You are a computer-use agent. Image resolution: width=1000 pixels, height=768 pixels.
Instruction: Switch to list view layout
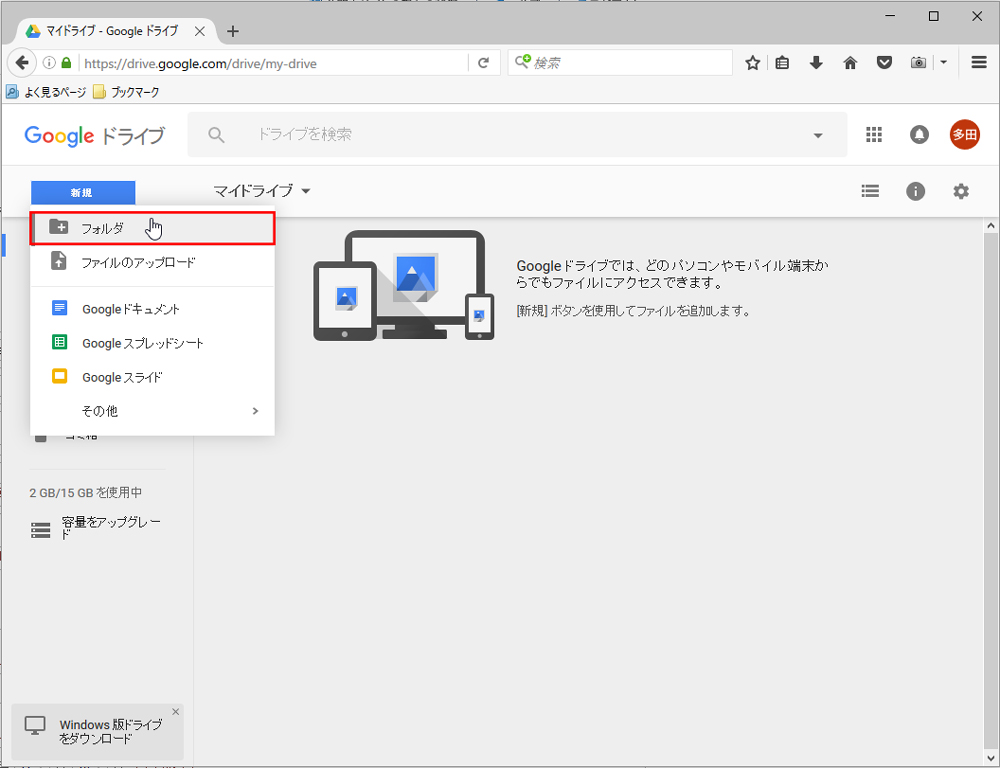(870, 191)
